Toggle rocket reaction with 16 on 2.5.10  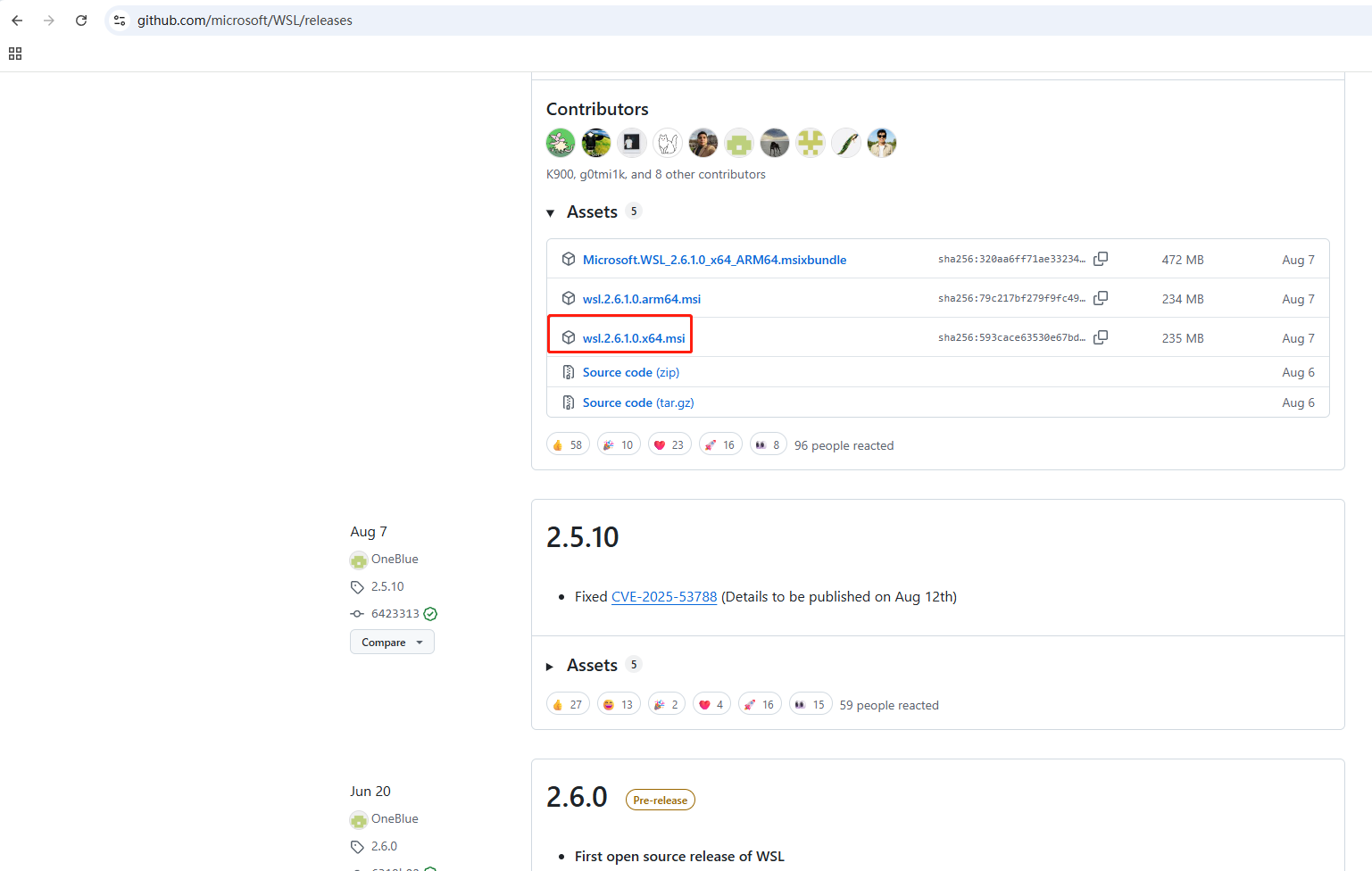(x=760, y=704)
